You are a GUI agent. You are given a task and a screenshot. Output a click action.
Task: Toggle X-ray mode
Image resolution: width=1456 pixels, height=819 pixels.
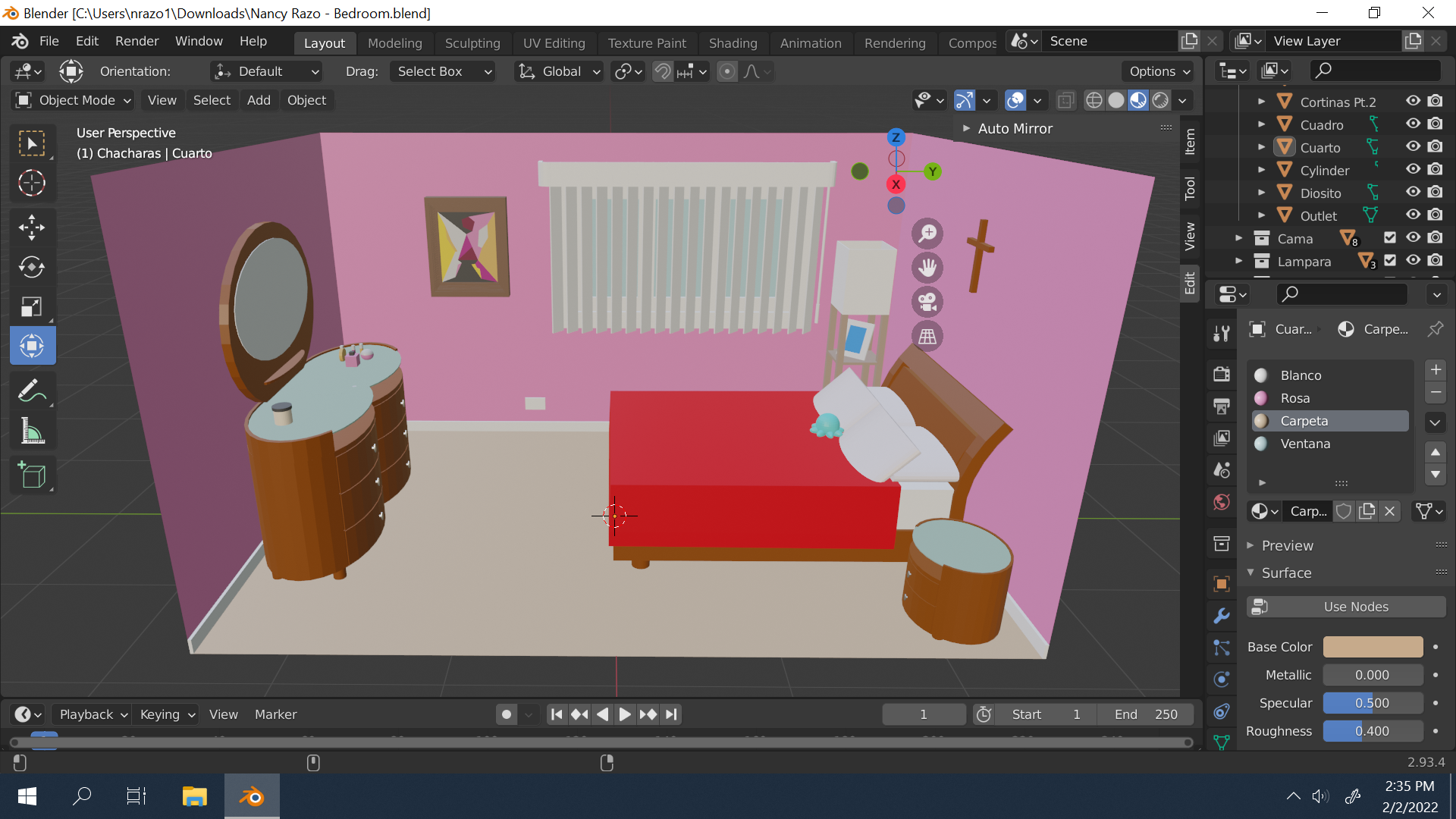click(x=1065, y=100)
